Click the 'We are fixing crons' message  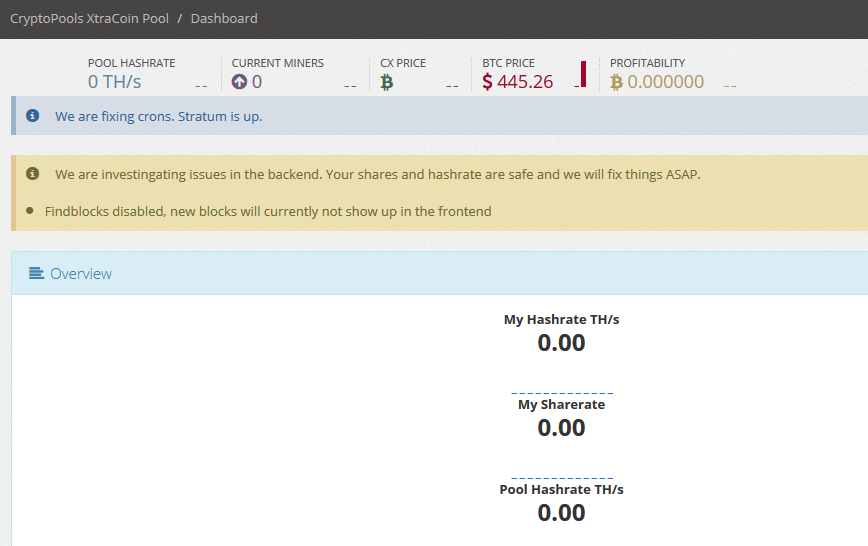click(158, 116)
